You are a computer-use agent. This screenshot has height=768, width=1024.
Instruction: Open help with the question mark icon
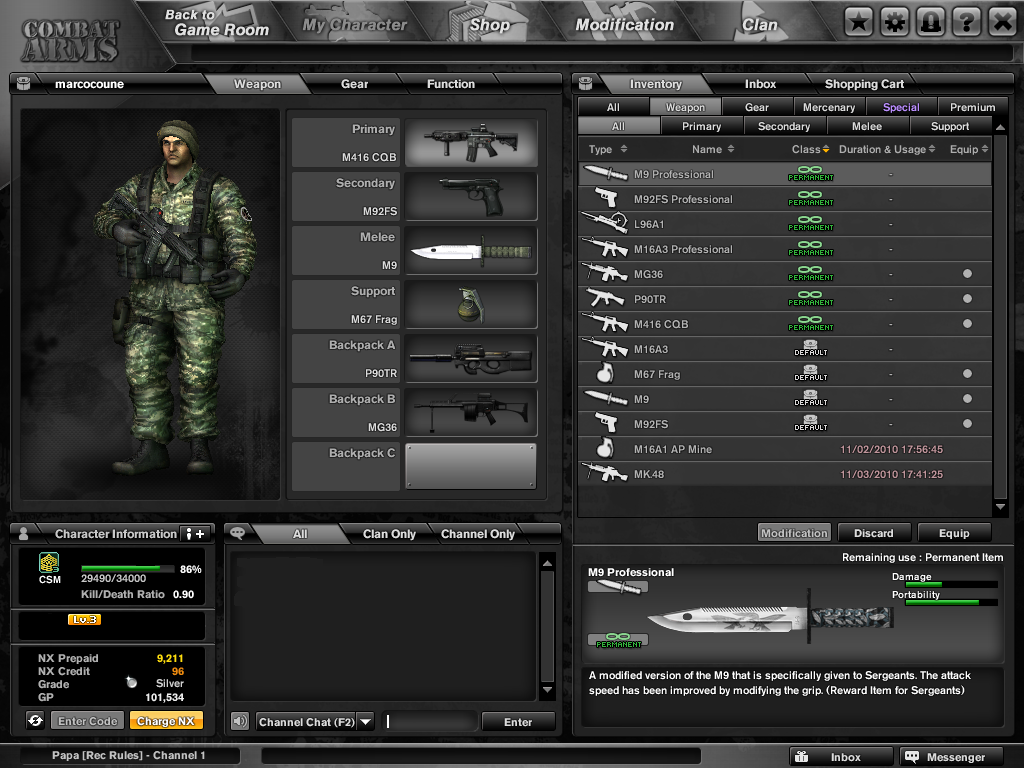click(967, 23)
